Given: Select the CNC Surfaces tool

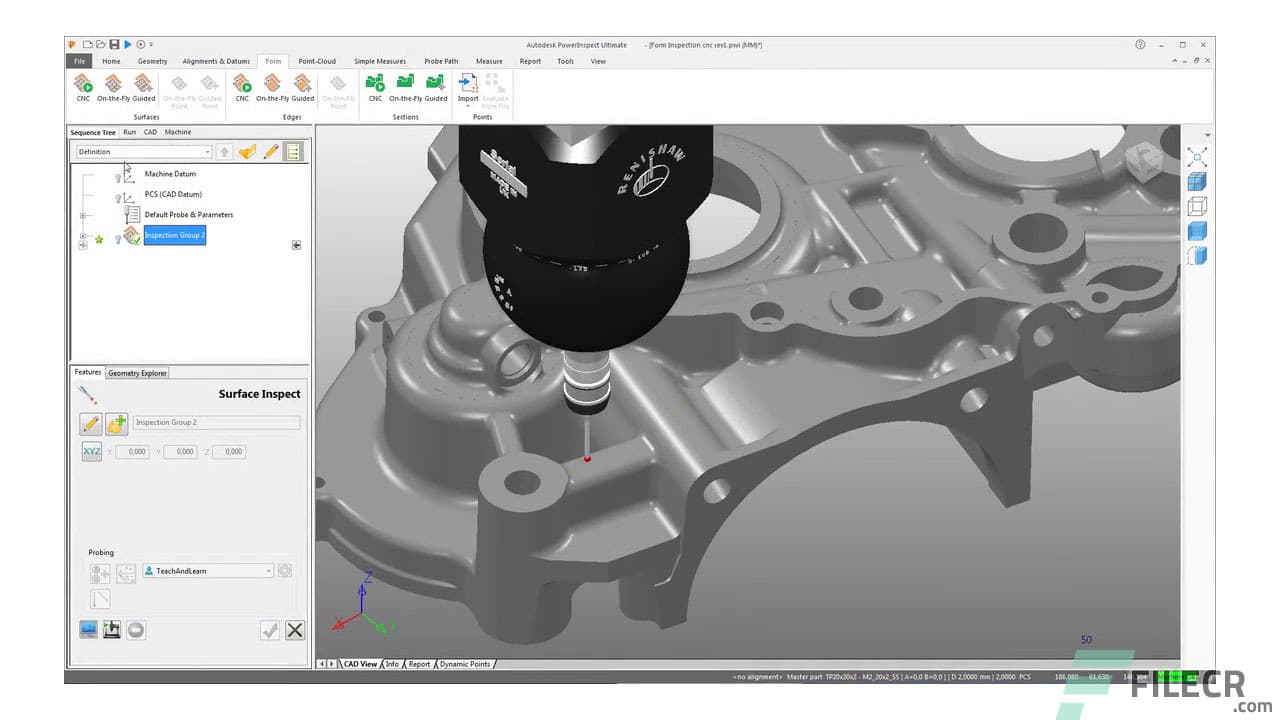Looking at the screenshot, I should tap(83, 88).
